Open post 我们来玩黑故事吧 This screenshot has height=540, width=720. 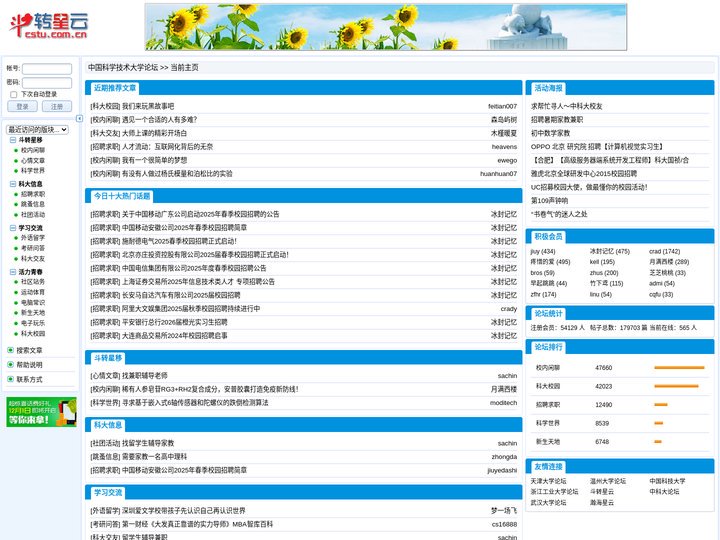pyautogui.click(x=148, y=106)
